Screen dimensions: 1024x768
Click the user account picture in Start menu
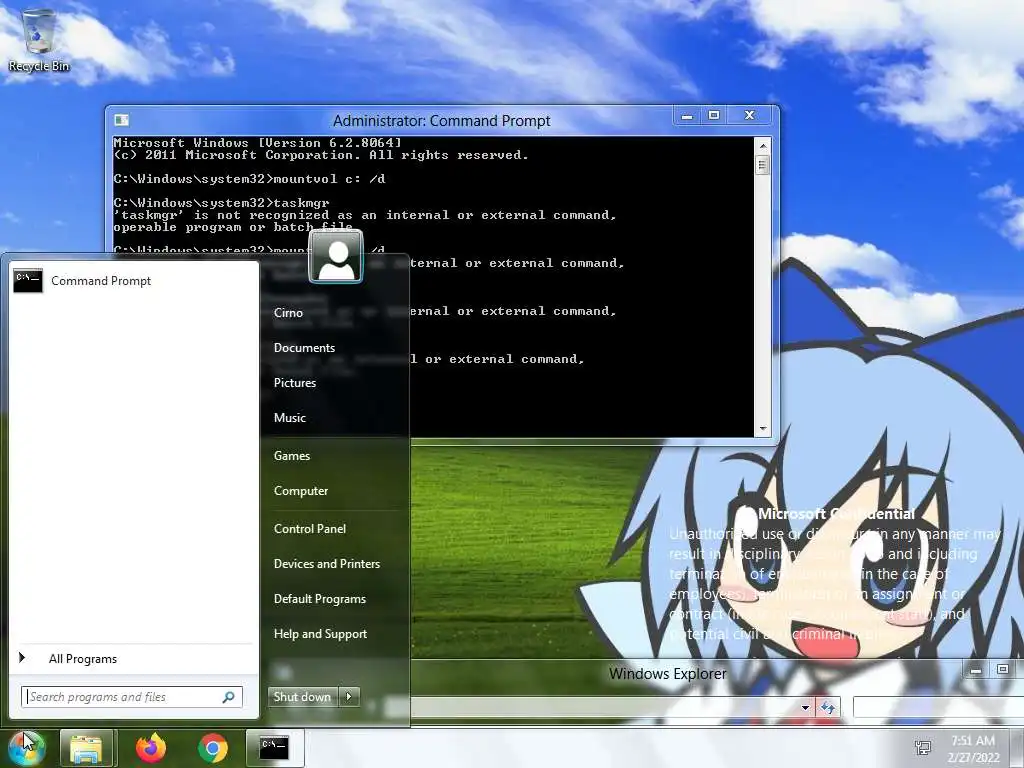(x=336, y=256)
